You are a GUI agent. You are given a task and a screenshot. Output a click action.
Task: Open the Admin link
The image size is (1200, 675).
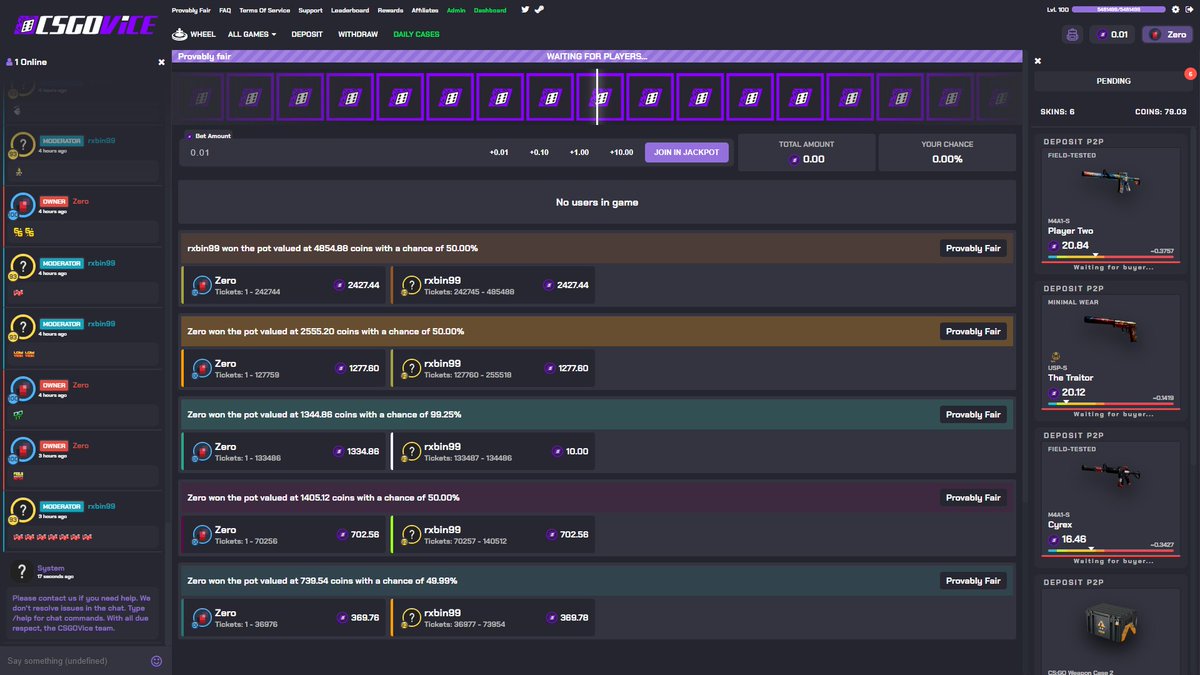pyautogui.click(x=456, y=10)
